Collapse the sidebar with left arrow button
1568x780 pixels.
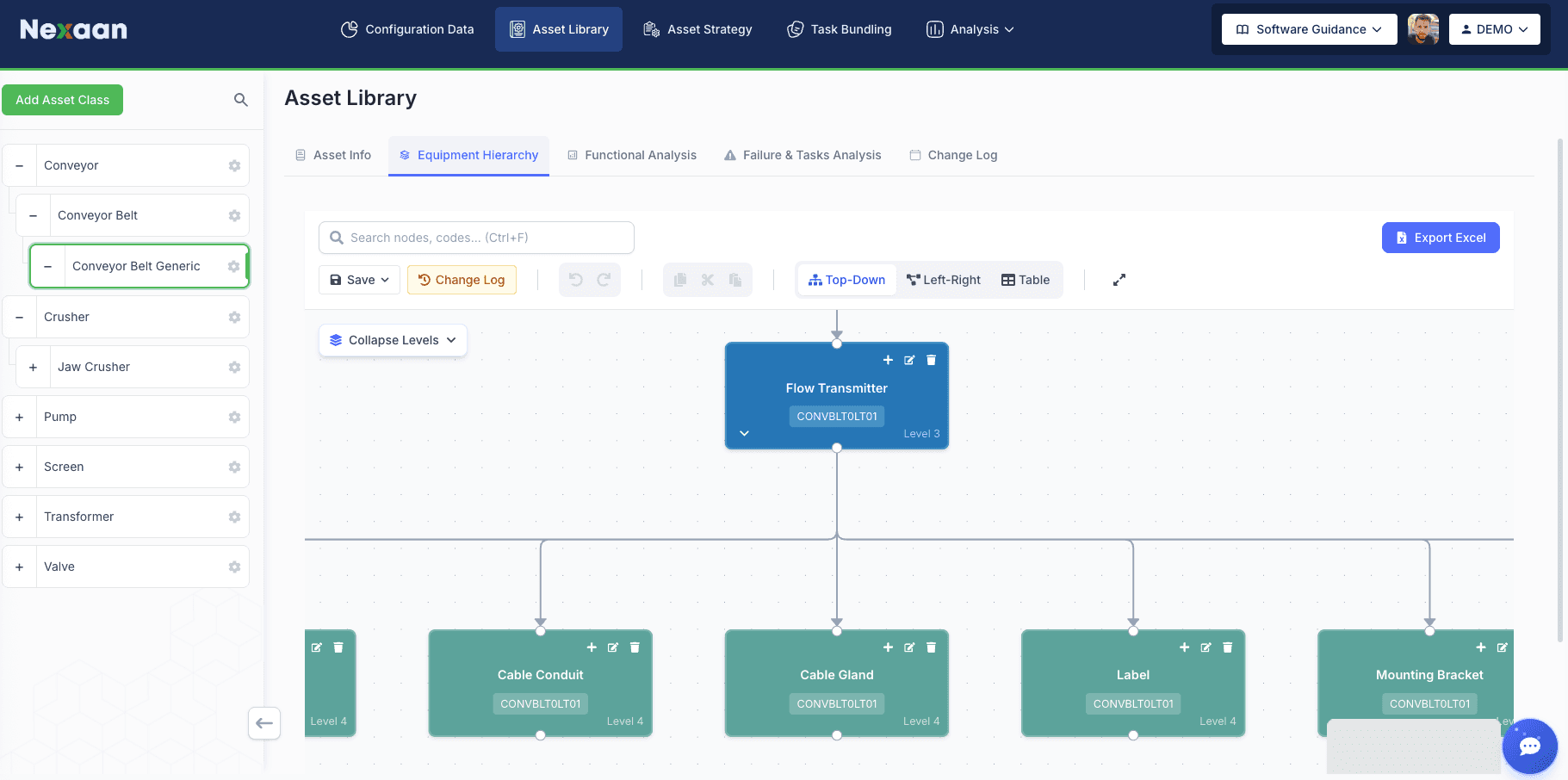264,723
